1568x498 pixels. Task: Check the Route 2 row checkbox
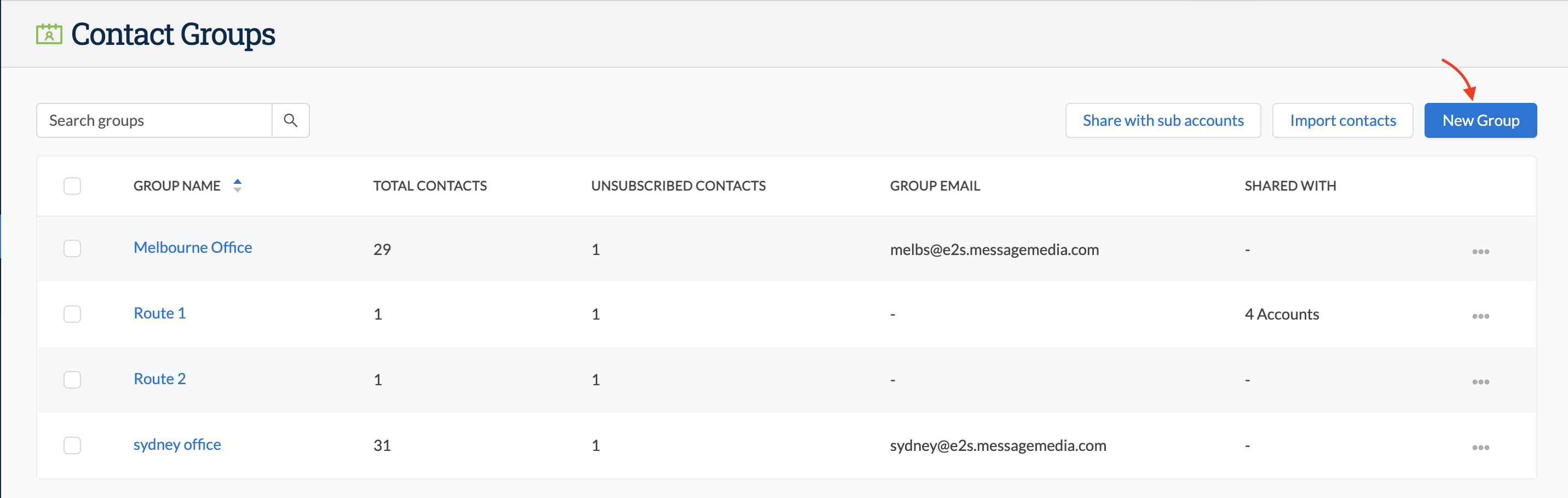[x=72, y=380]
